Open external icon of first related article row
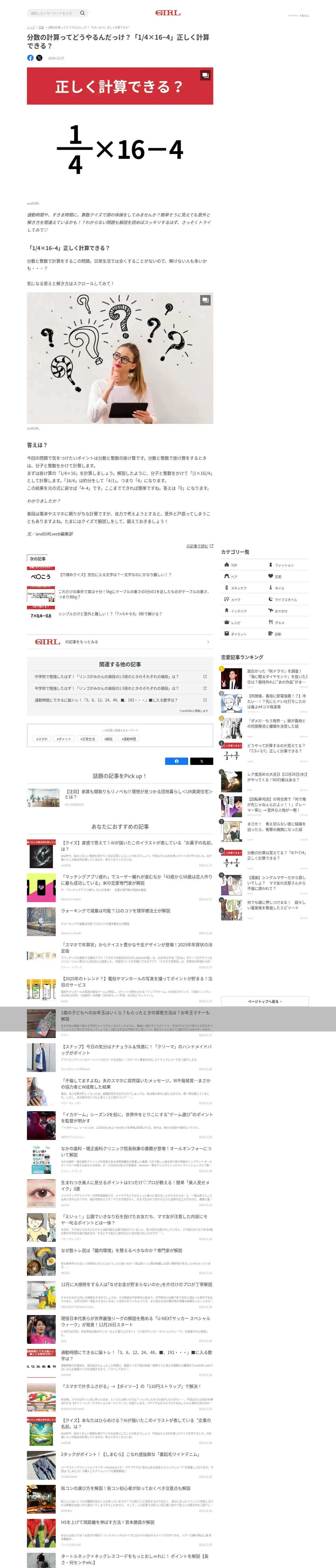Image resolution: width=336 pixels, height=1568 pixels. (205, 676)
